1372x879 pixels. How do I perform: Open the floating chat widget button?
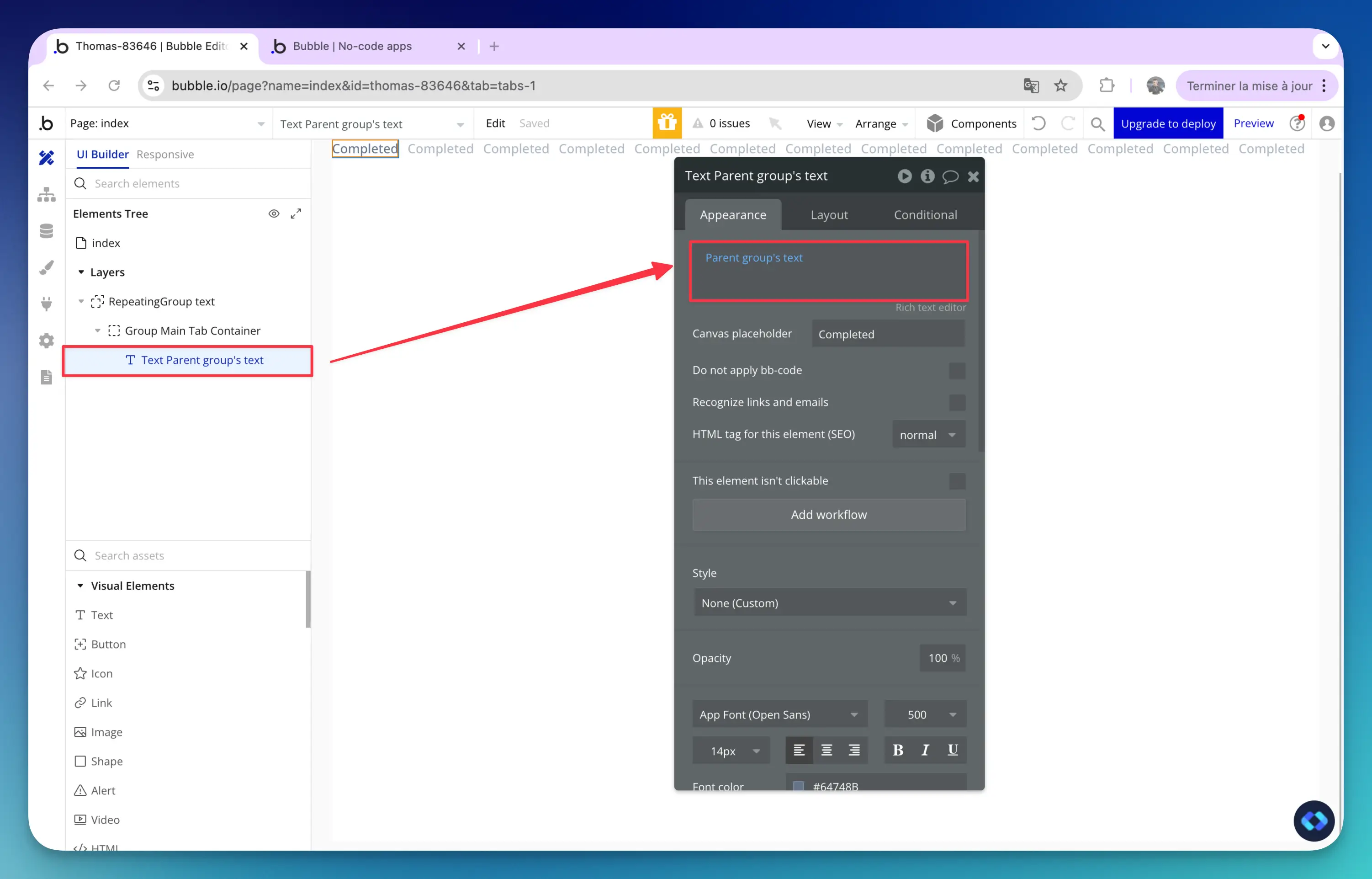click(1314, 821)
